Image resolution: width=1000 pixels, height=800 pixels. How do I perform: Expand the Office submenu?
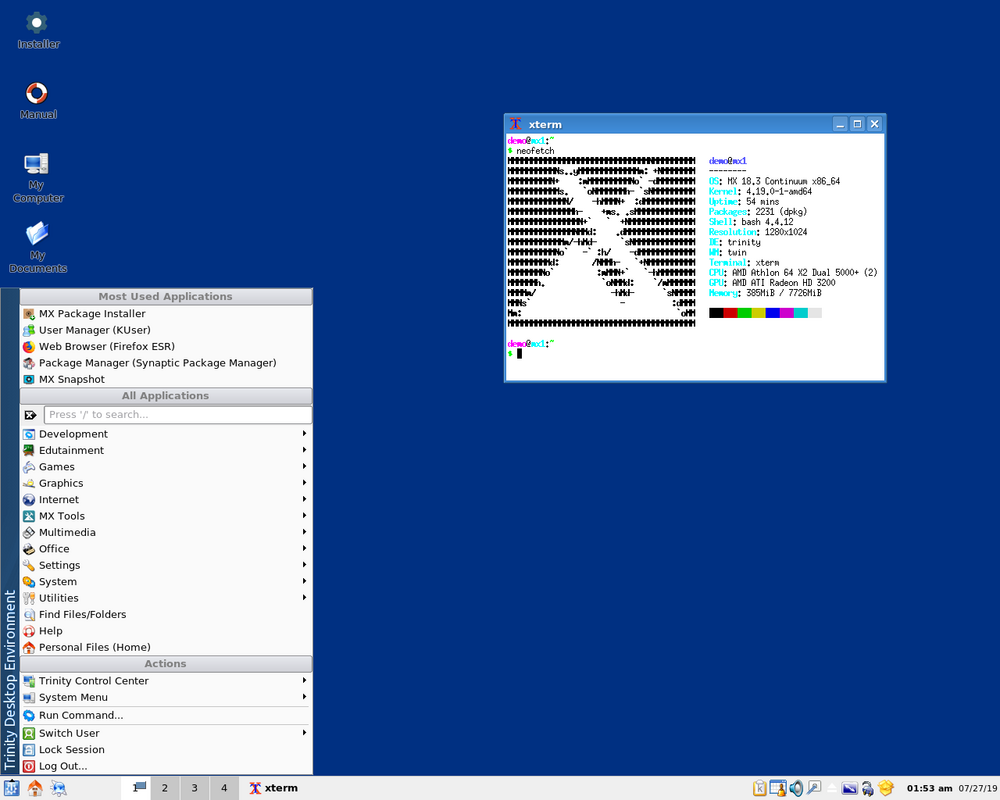tap(166, 549)
